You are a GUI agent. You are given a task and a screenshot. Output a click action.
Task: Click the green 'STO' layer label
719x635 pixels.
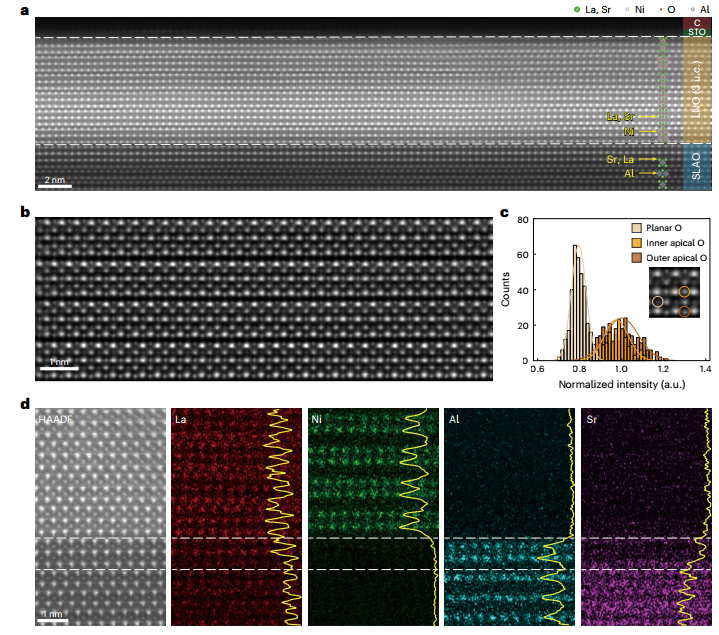[697, 32]
